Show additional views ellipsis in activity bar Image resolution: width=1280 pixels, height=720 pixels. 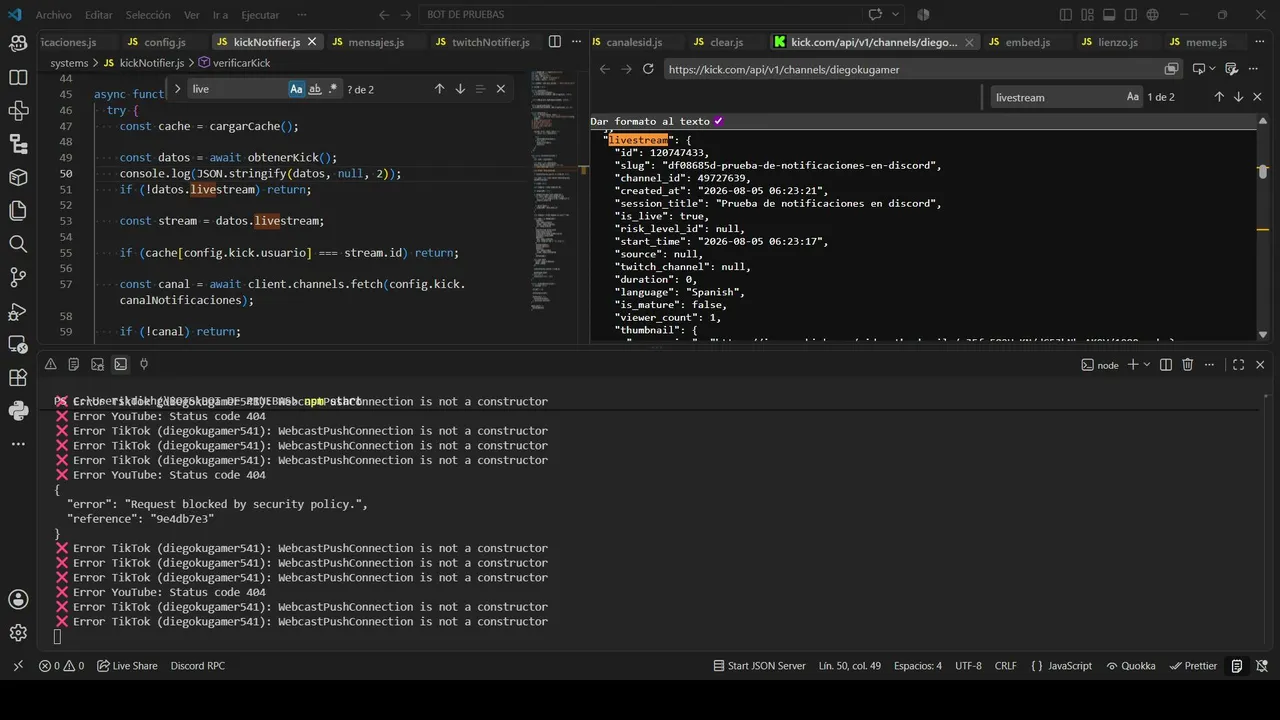click(18, 443)
